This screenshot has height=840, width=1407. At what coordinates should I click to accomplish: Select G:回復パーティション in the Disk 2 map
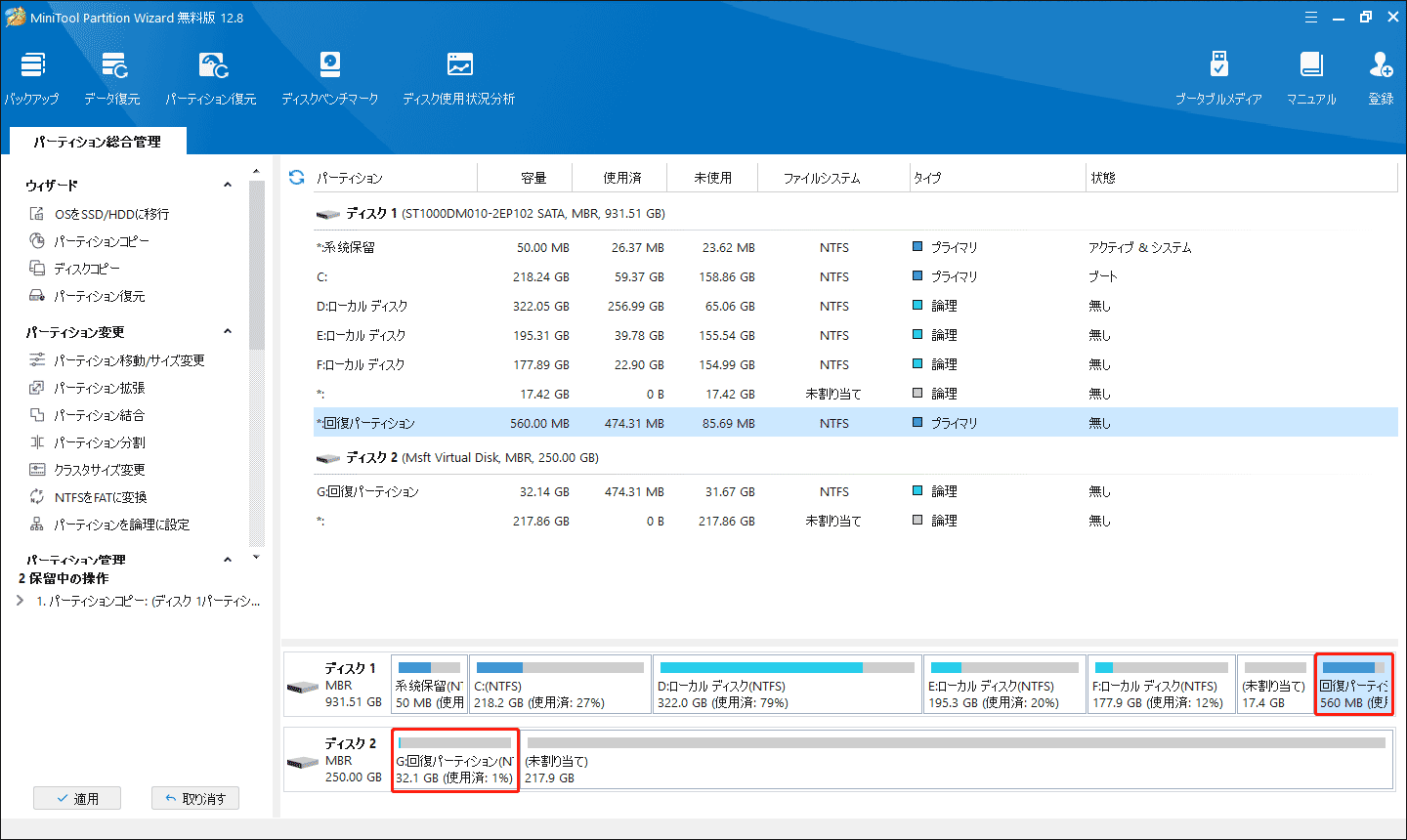[454, 760]
